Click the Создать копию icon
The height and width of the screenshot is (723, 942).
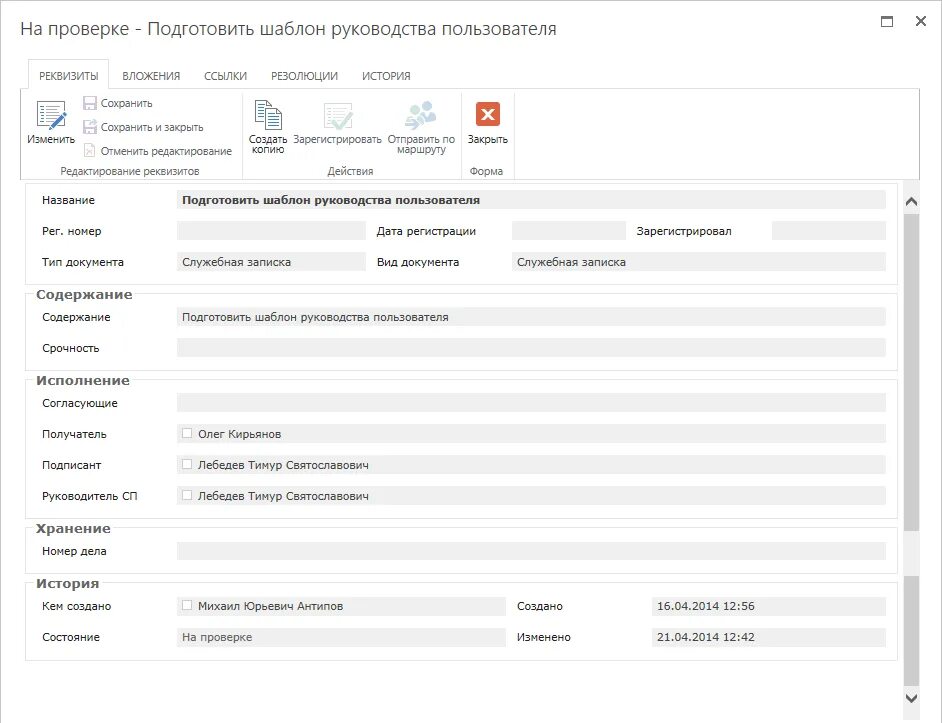(268, 115)
